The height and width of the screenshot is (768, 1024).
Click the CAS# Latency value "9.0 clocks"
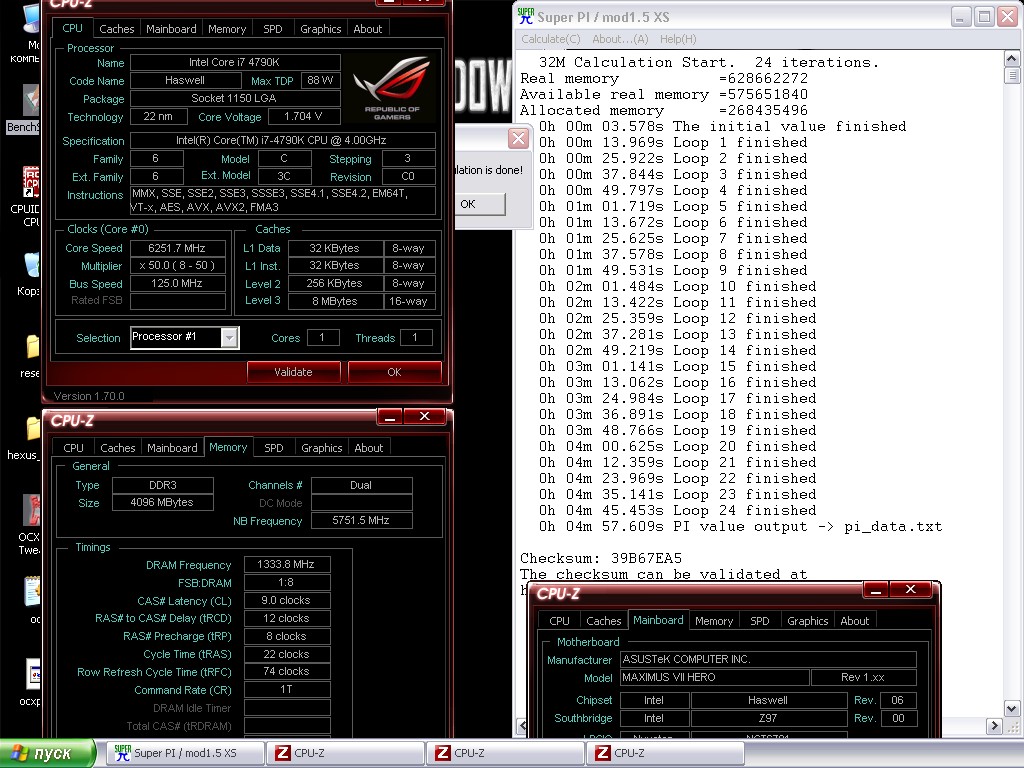click(287, 600)
